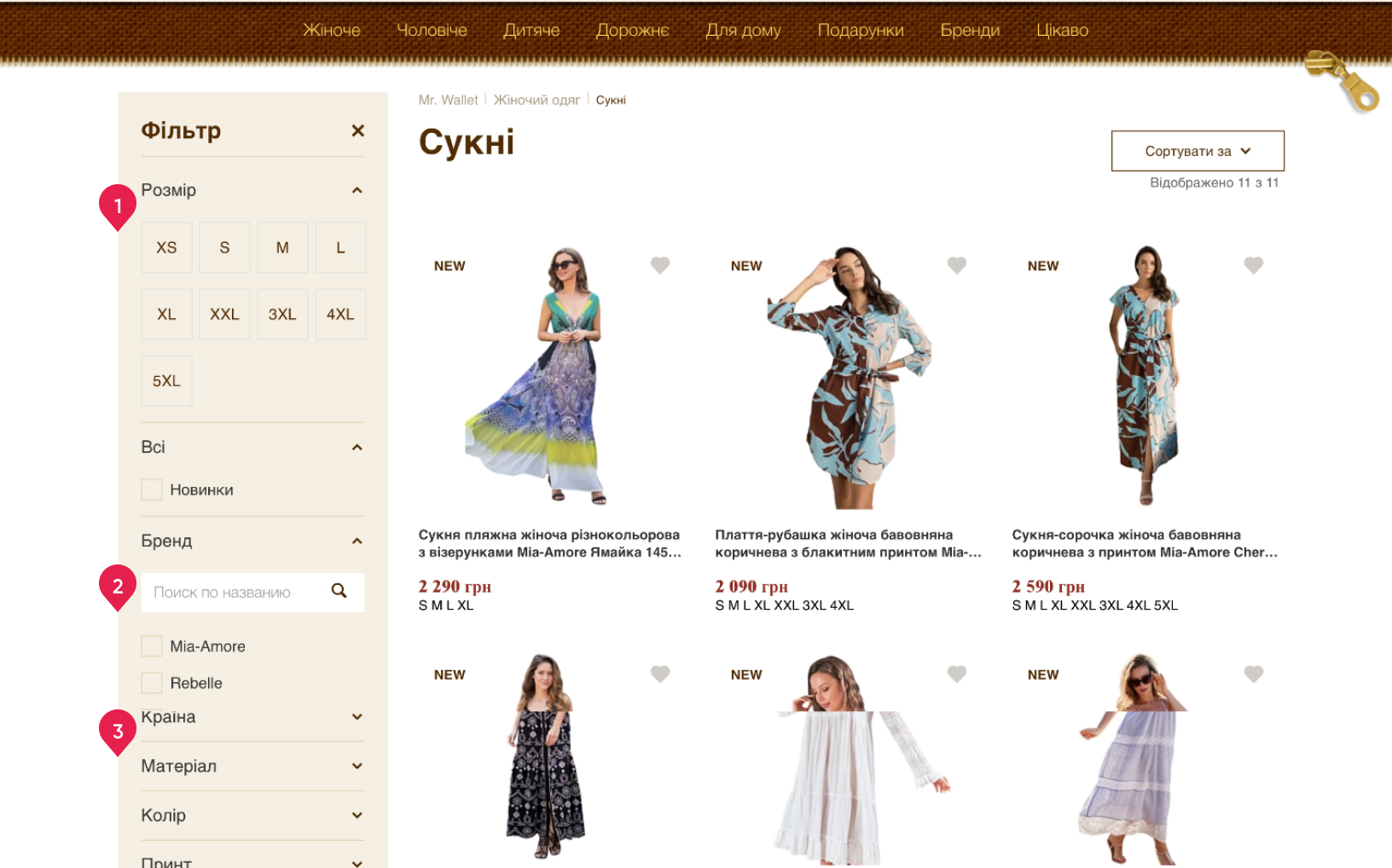
Task: Click the golden zipper pull icon
Action: click(x=1344, y=82)
